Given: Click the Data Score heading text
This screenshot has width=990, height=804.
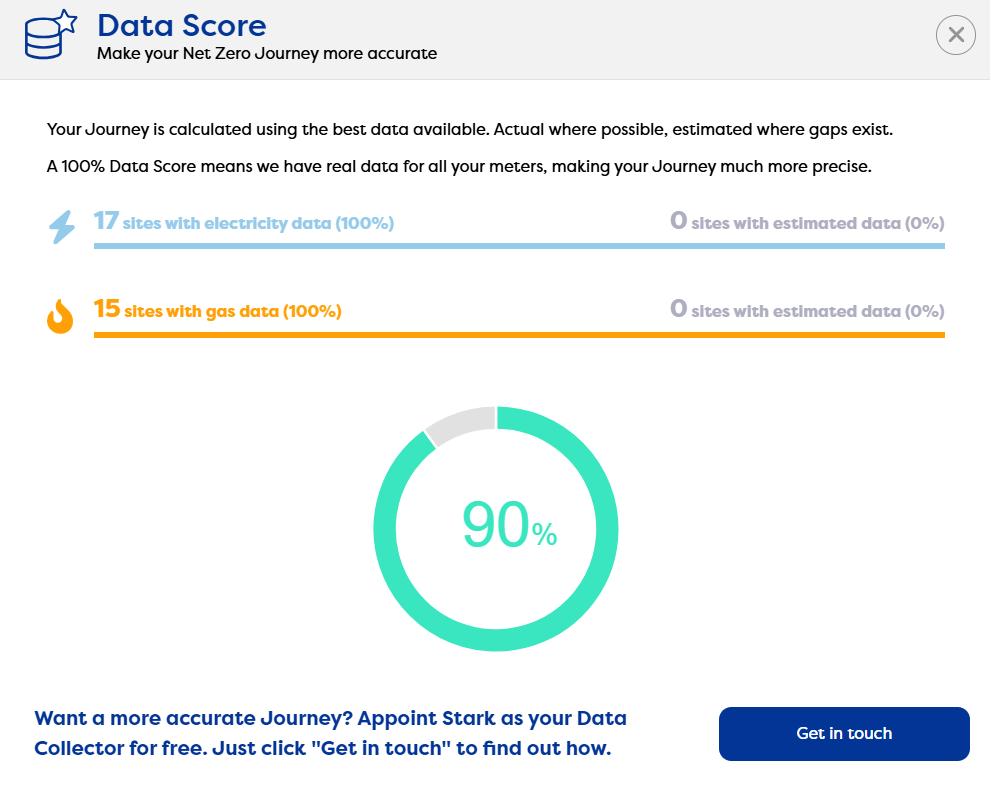Looking at the screenshot, I should (x=182, y=25).
